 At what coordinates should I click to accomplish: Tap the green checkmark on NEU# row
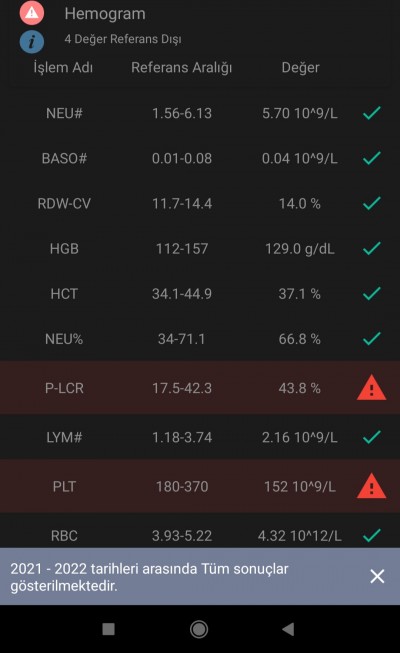click(371, 112)
